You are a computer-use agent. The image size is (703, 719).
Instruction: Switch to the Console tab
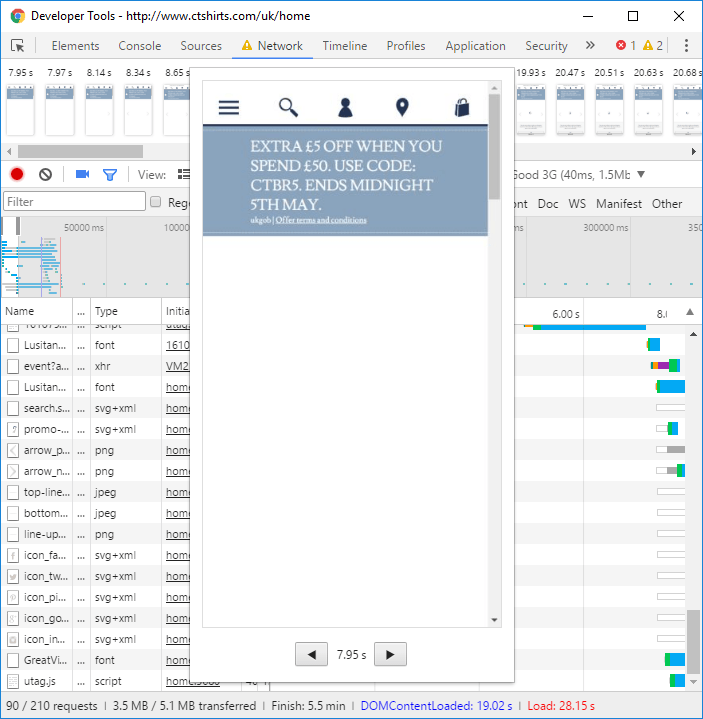click(140, 46)
